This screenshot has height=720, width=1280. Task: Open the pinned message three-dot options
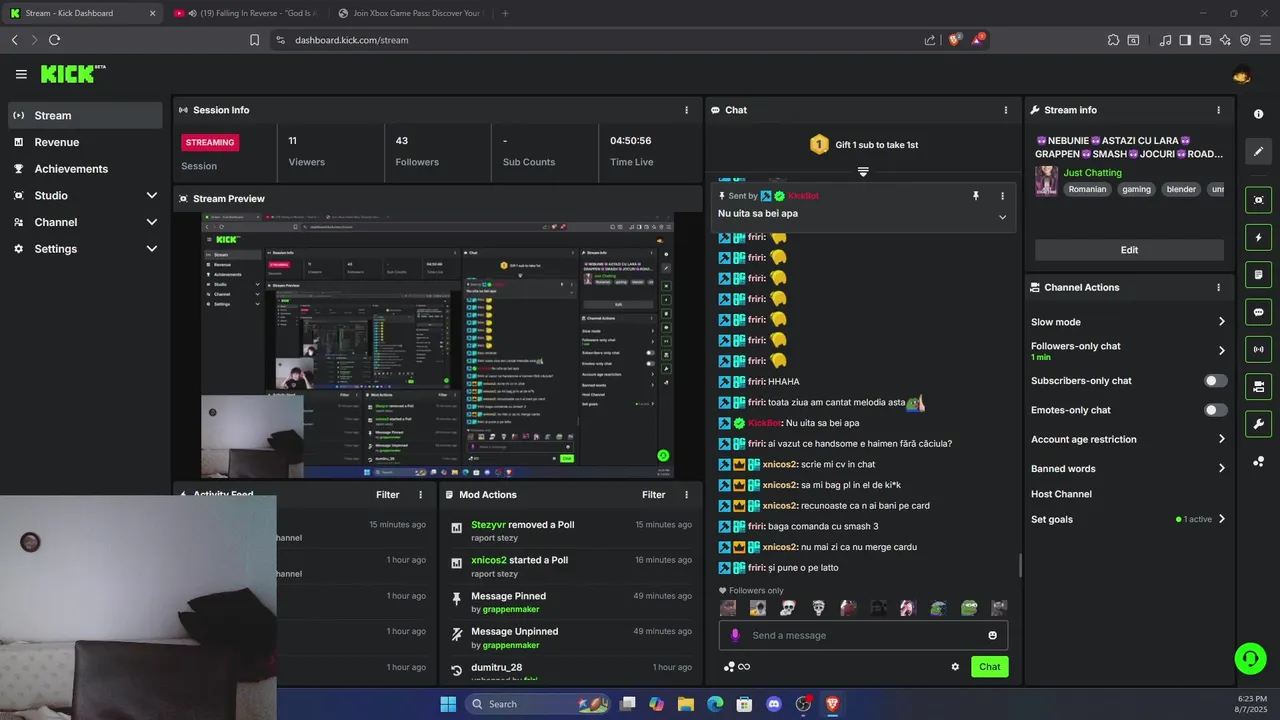pos(1002,196)
